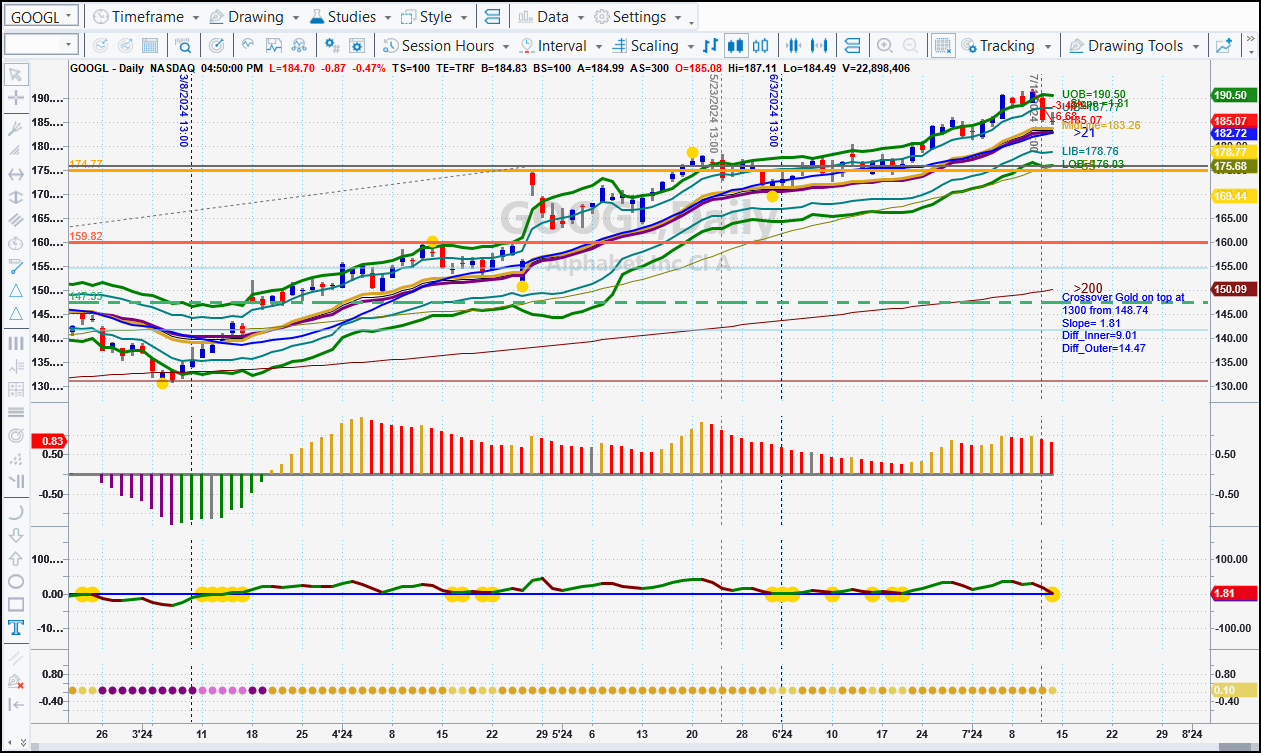
Task: Click the study chart frame icon
Action: 274,46
